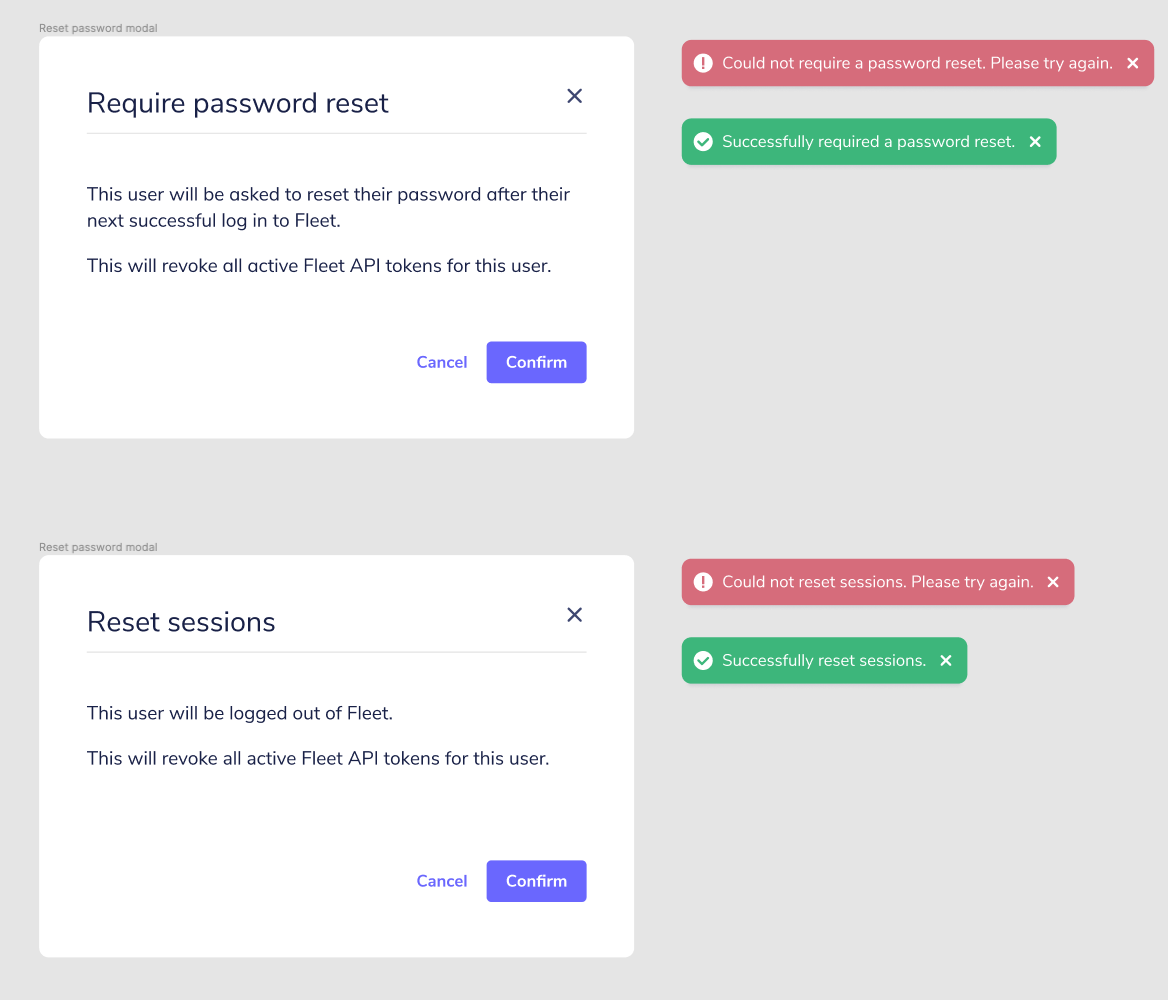Cancel the Require password reset dialog
Screen dimensions: 1168x1000
pyautogui.click(x=442, y=362)
